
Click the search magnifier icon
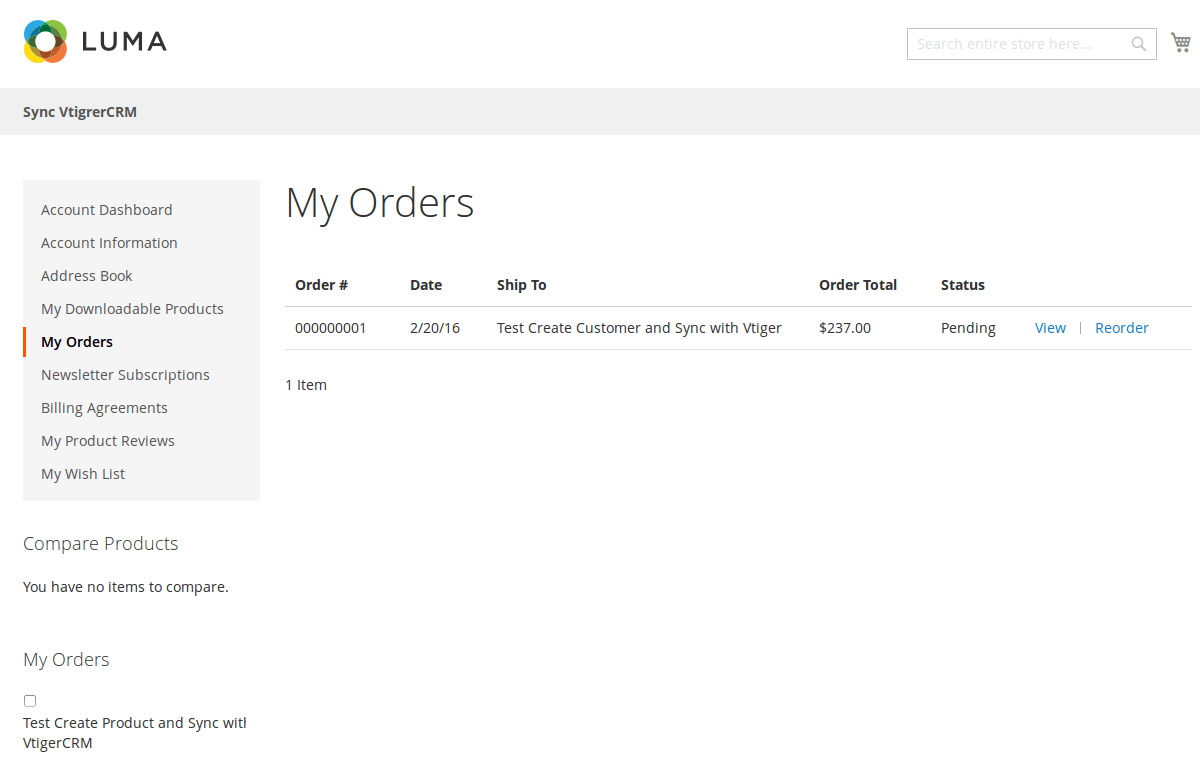[x=1138, y=44]
